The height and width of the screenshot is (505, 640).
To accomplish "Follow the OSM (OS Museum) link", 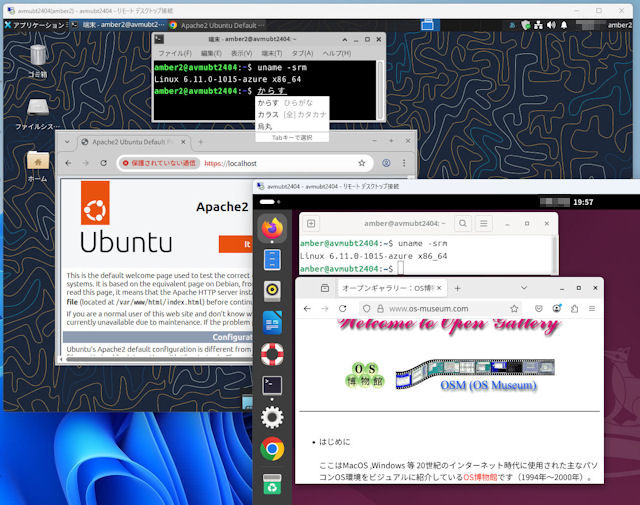I will pyautogui.click(x=488, y=385).
